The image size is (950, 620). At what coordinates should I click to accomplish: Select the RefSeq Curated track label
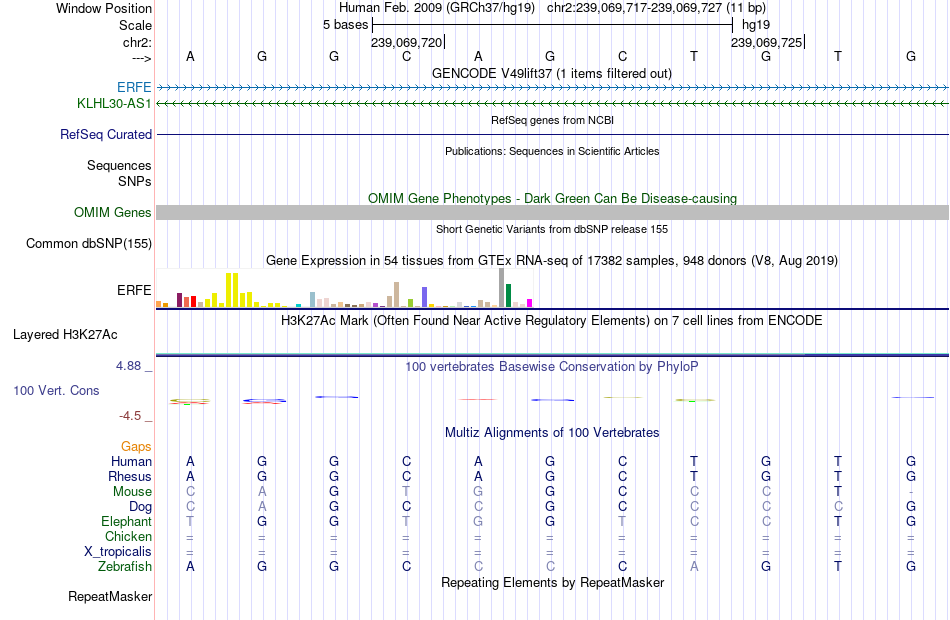106,135
